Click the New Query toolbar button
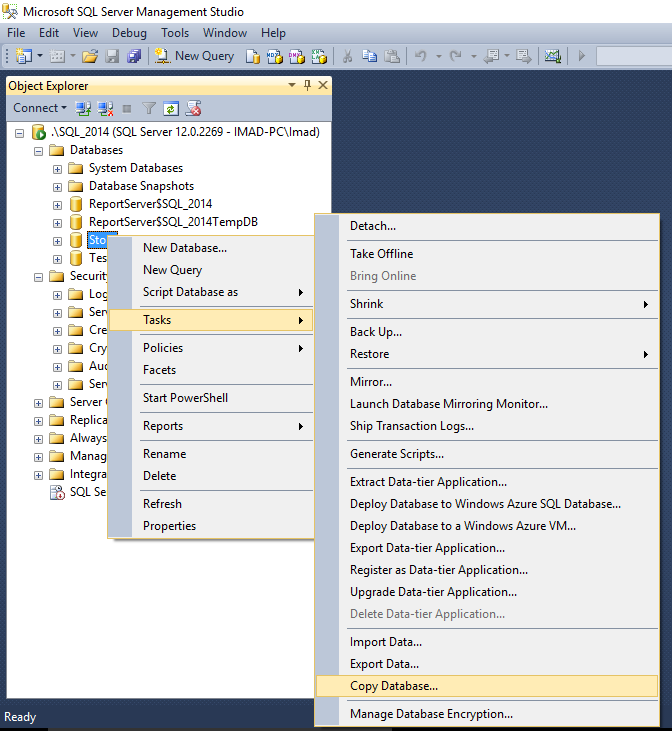The height and width of the screenshot is (731, 672). click(x=194, y=56)
